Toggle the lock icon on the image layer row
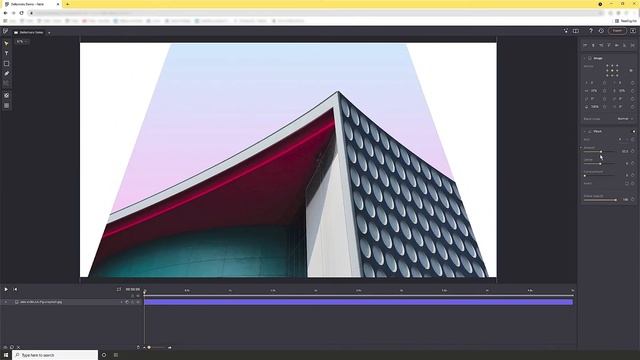The height and width of the screenshot is (360, 640). coord(133,302)
